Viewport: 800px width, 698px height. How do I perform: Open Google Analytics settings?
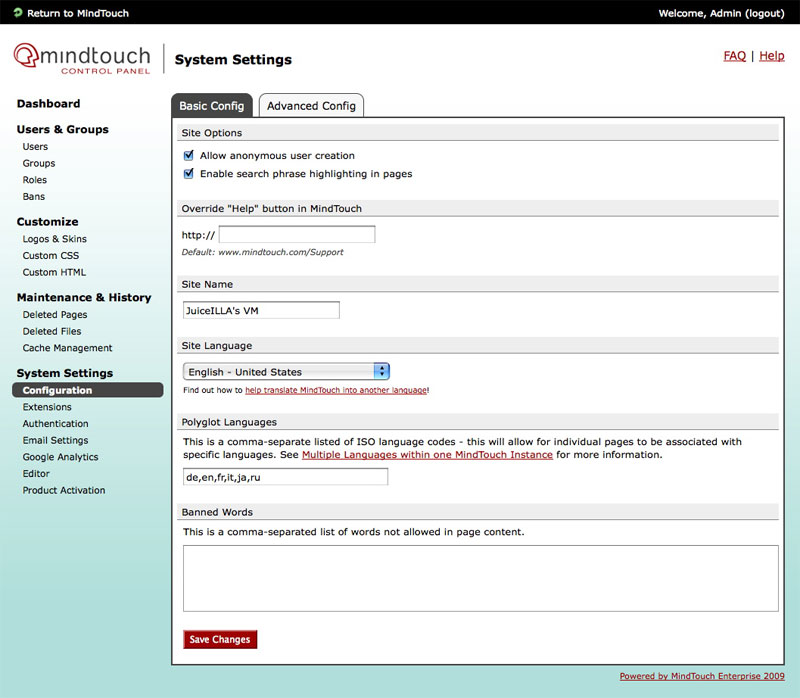[x=60, y=457]
